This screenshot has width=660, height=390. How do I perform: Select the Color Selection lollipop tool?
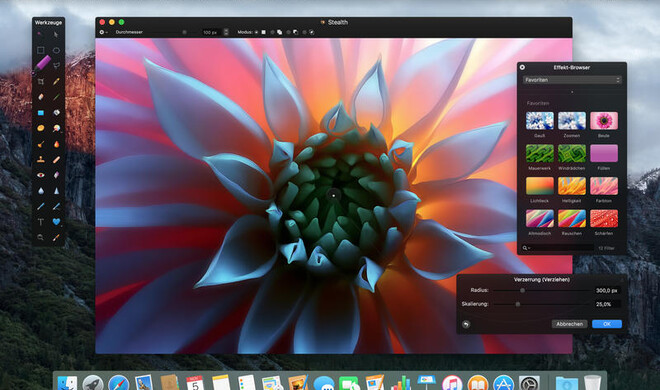[56, 128]
